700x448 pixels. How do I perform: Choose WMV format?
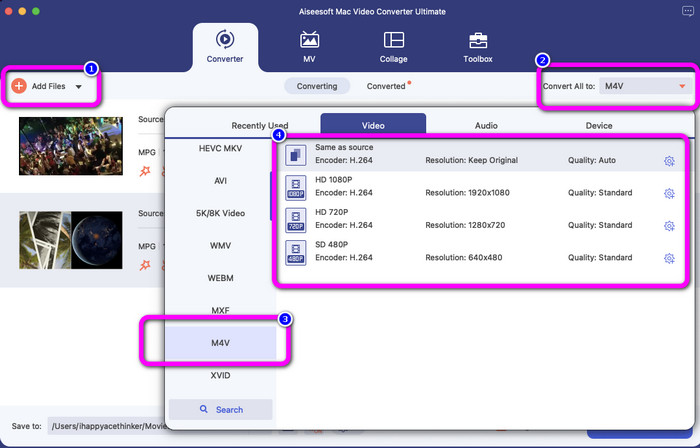tap(221, 245)
